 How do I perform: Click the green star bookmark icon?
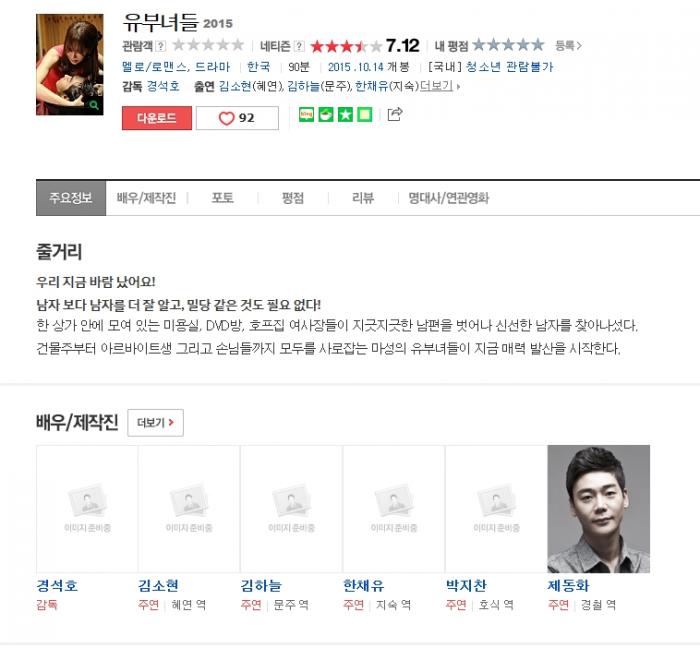[x=345, y=115]
